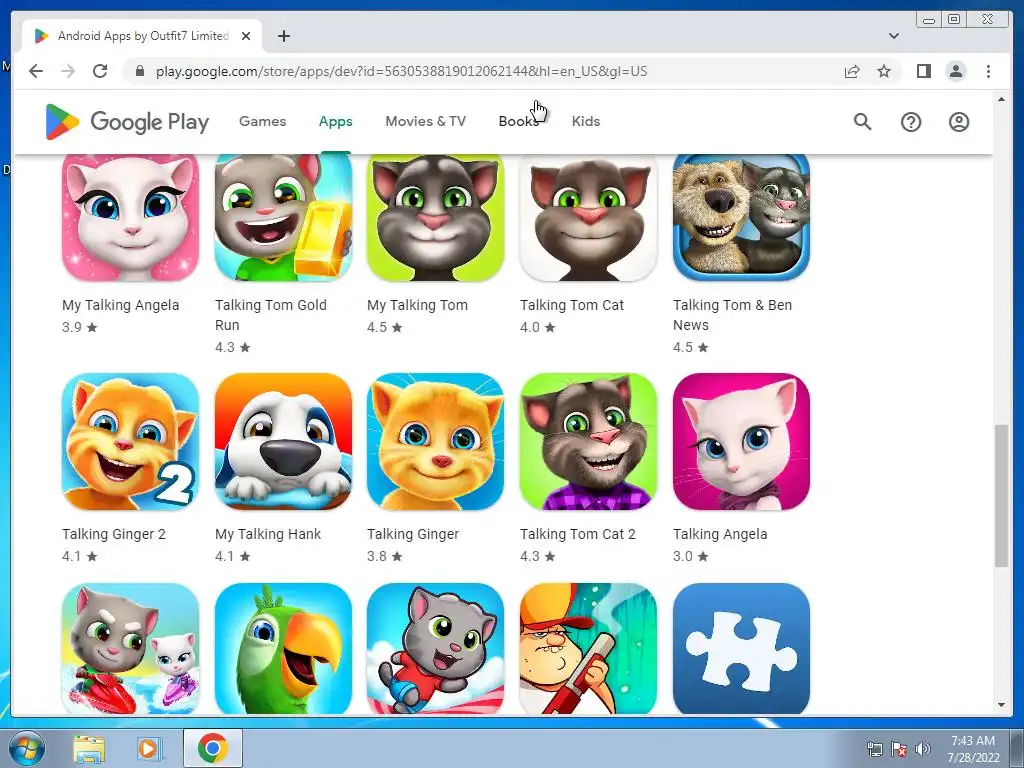This screenshot has height=768, width=1024.
Task: Open the taskbar clock showing 7:43 AM
Action: [973, 749]
